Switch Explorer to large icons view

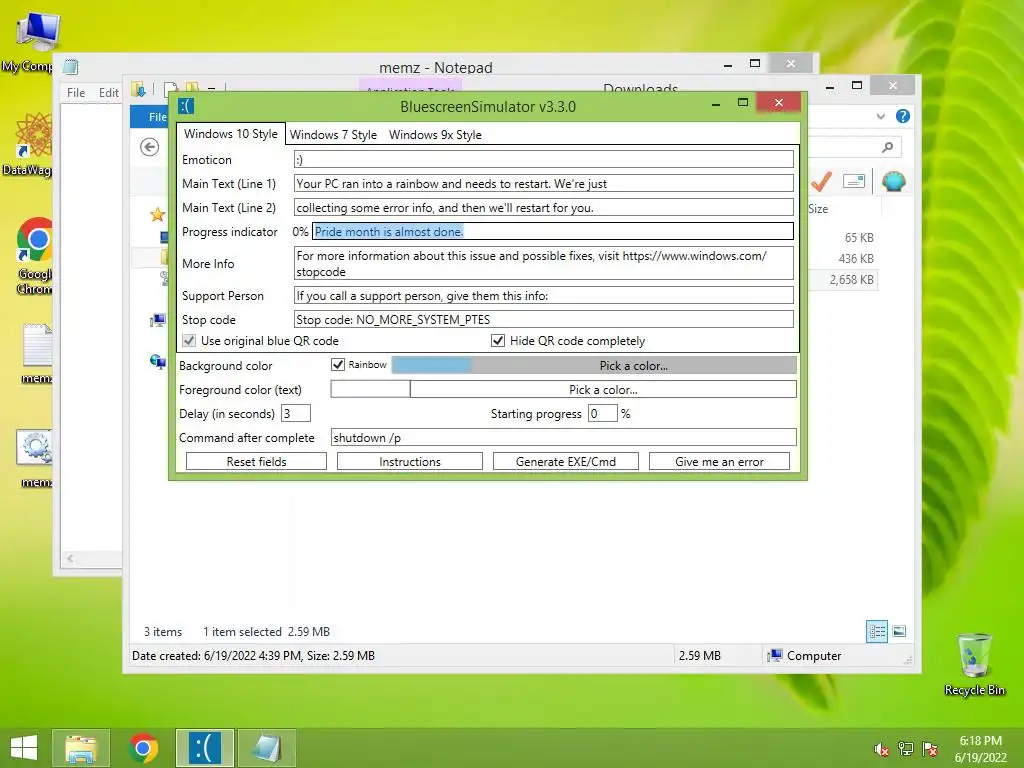[x=899, y=632]
